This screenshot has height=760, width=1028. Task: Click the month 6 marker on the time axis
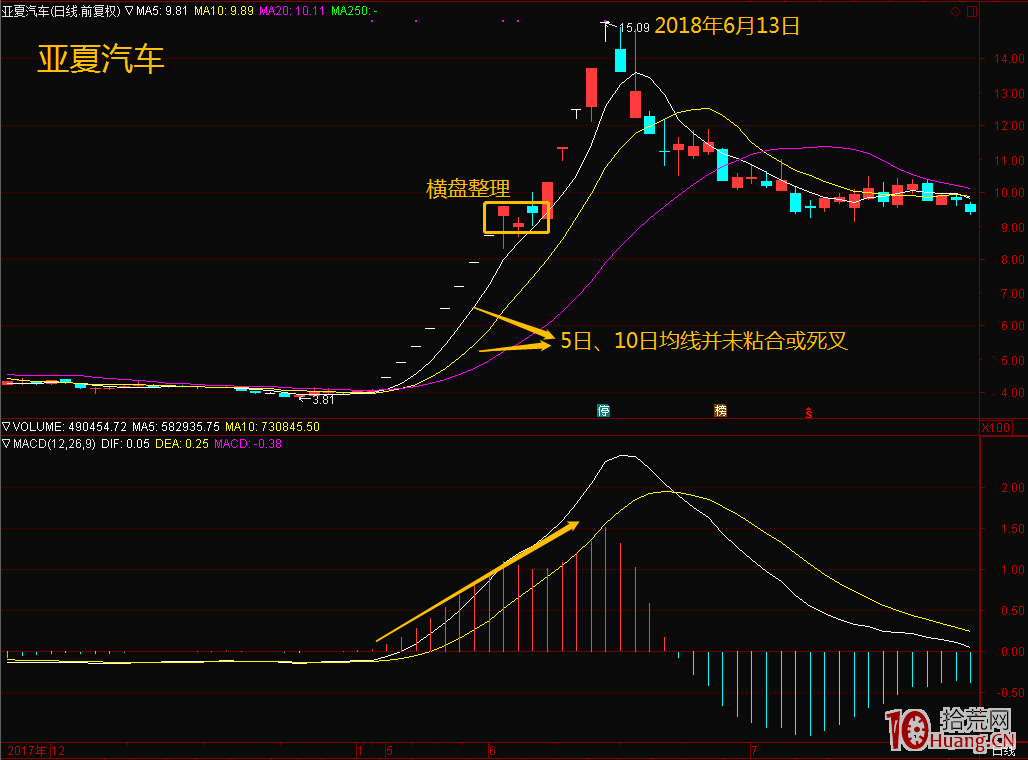pos(492,751)
